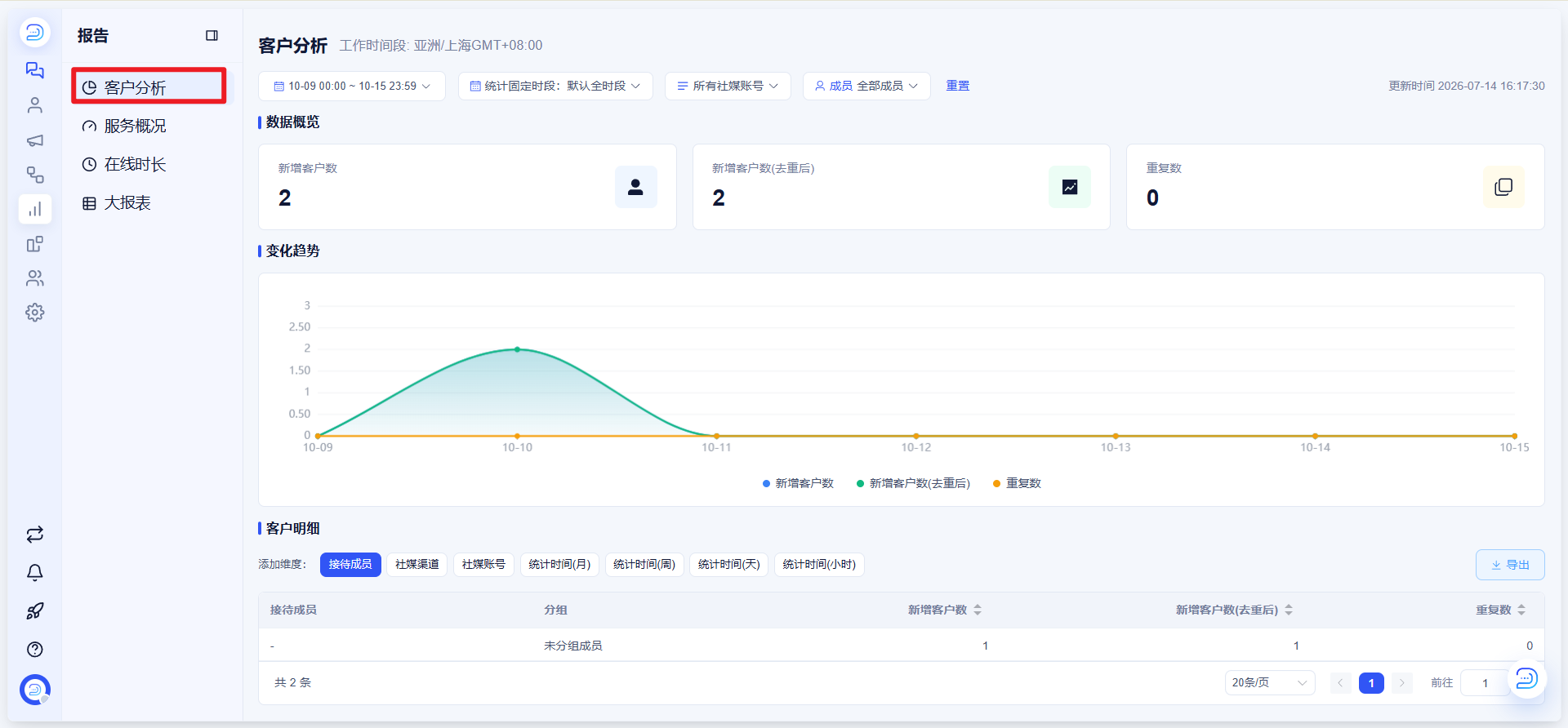
Task: Open the help question mark icon
Action: click(x=34, y=650)
